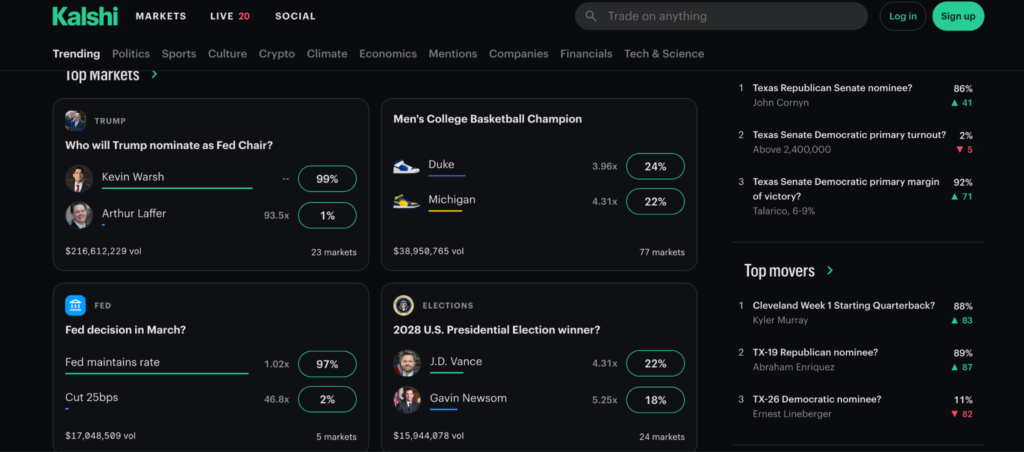Click the Kalshi logo

[x=85, y=16]
